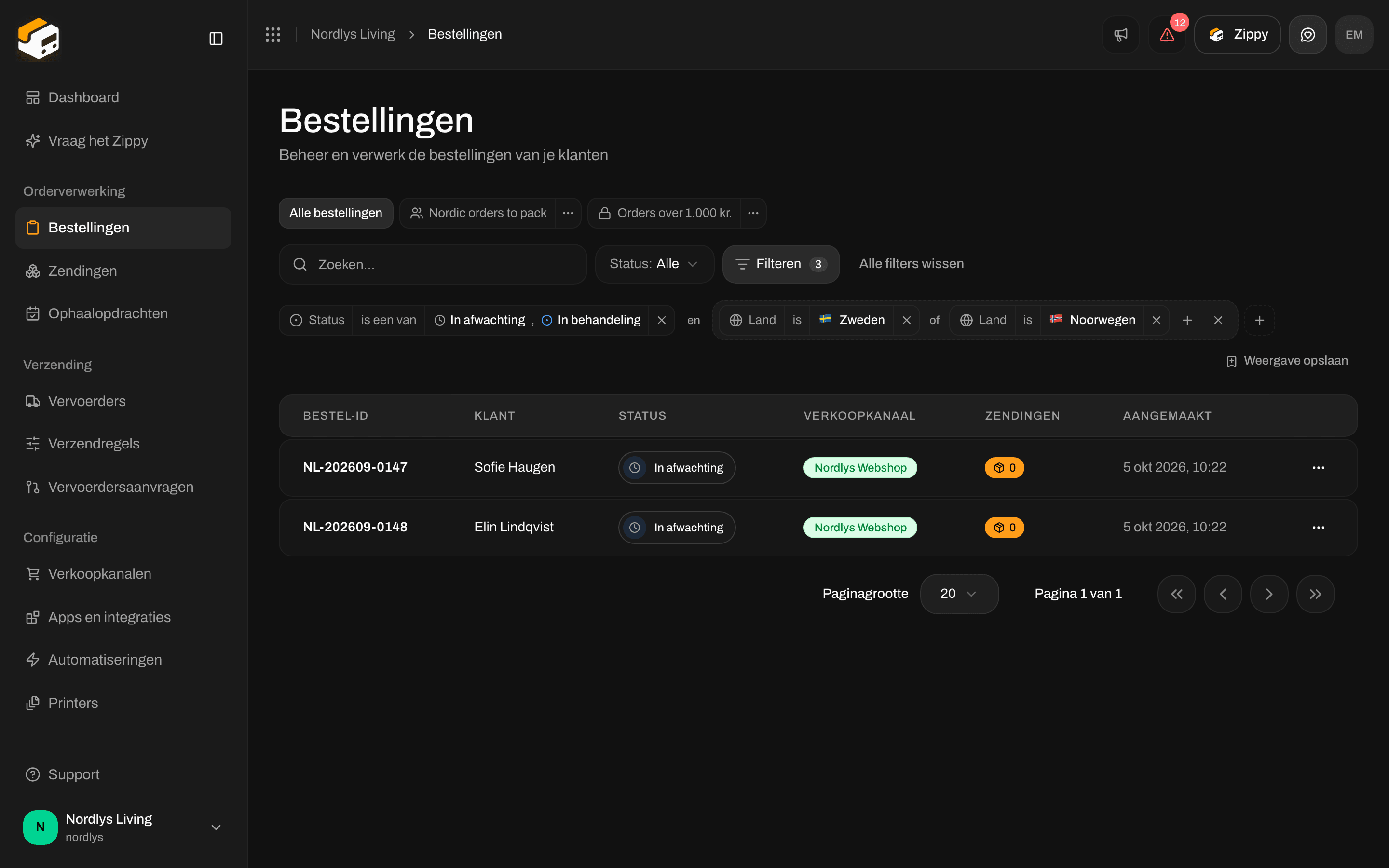This screenshot has height=868, width=1389.
Task: Open options for Nordic orders to pack
Action: (568, 213)
